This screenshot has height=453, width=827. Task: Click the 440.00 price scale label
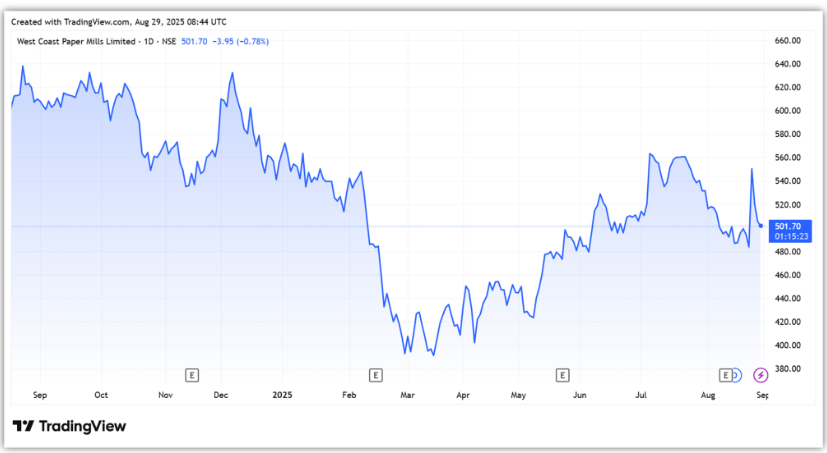(x=790, y=299)
